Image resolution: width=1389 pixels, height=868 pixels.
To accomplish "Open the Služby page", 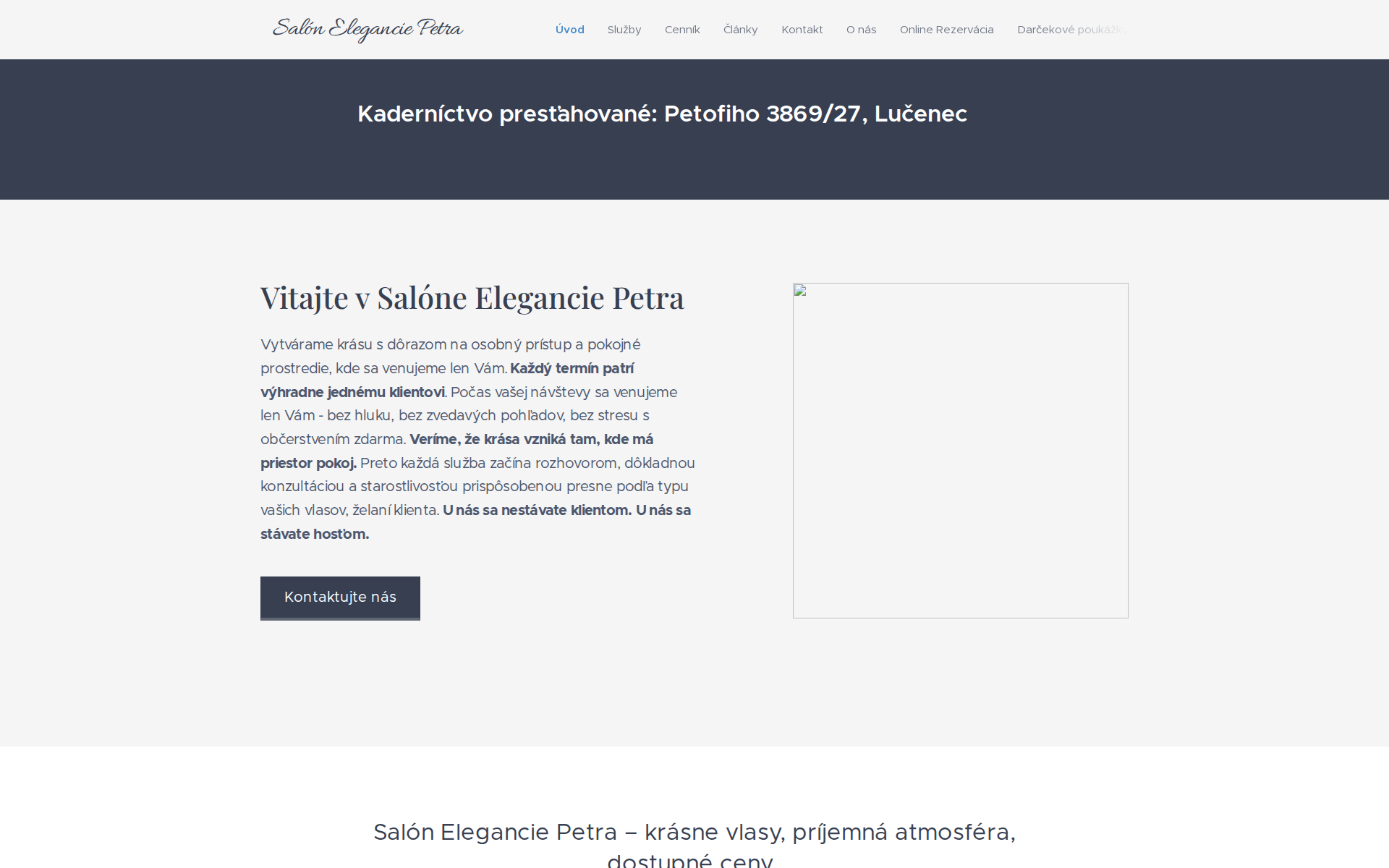I will (x=624, y=30).
